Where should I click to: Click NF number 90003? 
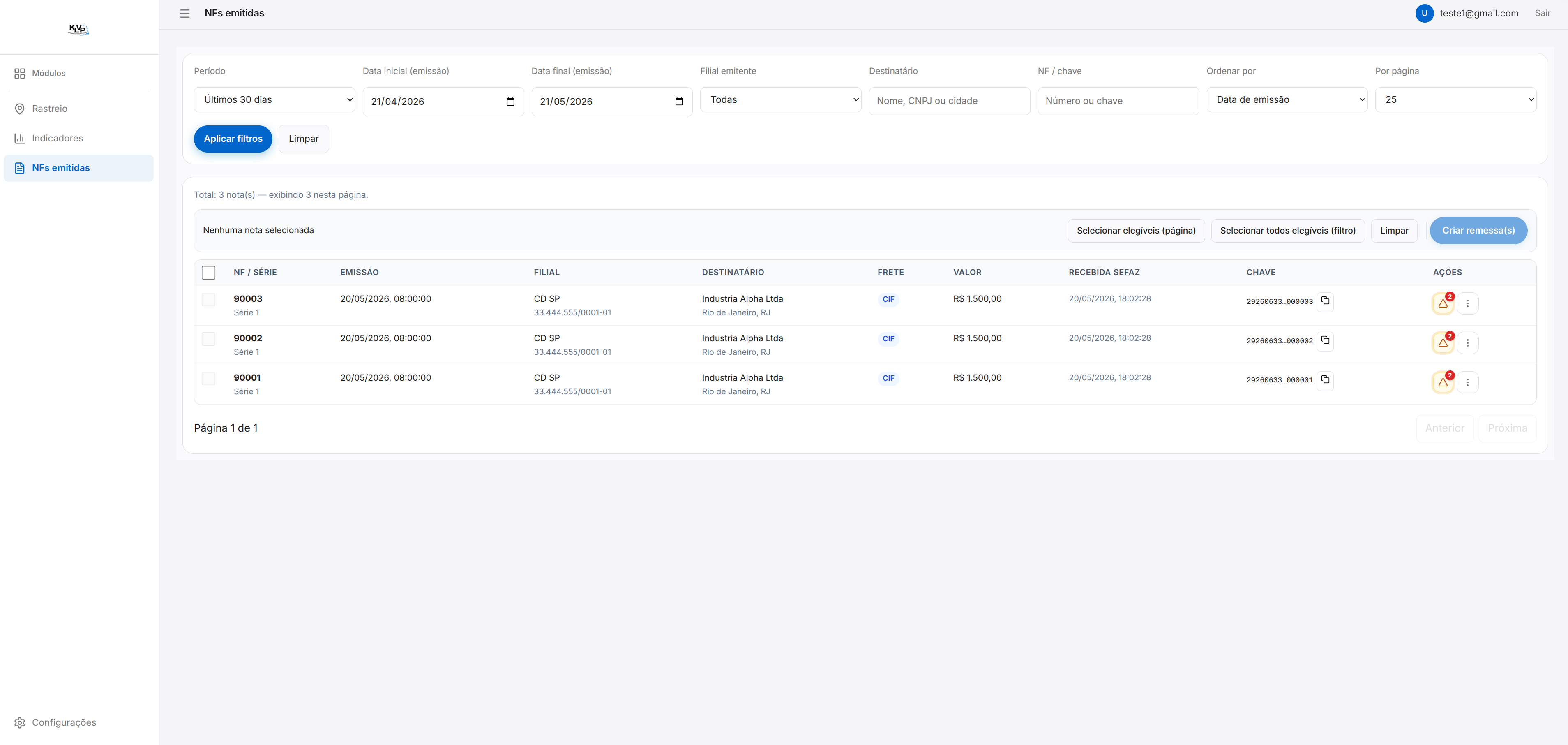(x=248, y=299)
